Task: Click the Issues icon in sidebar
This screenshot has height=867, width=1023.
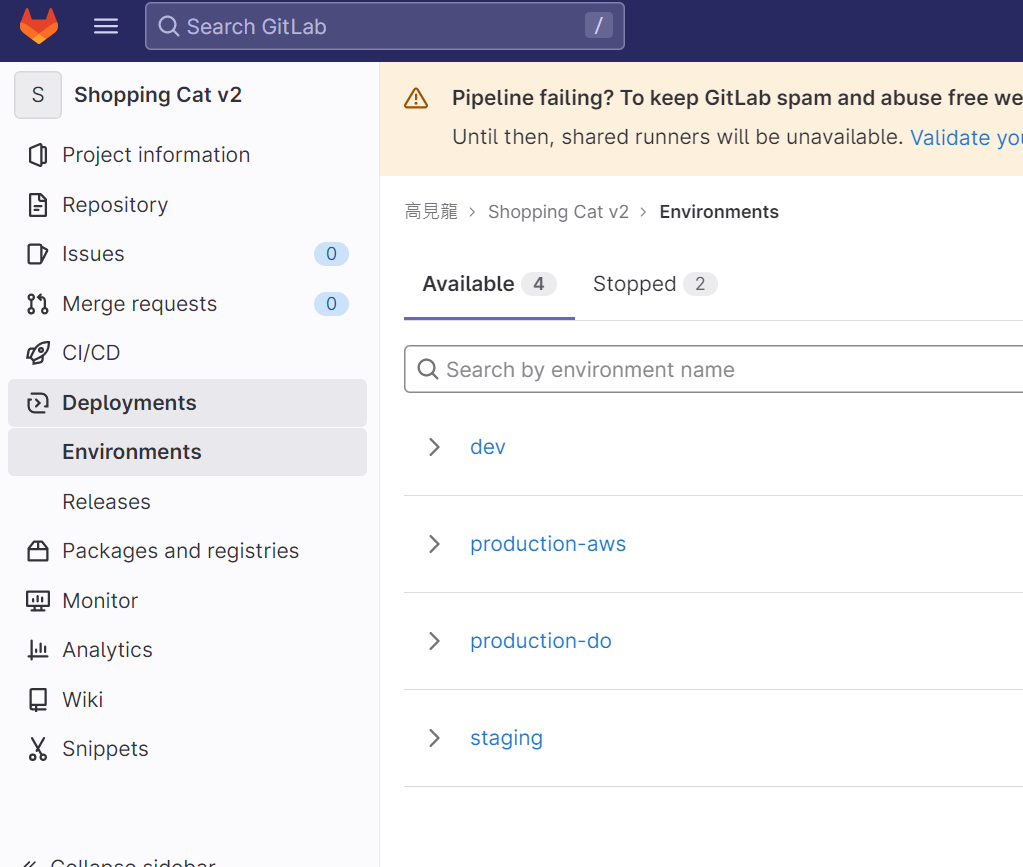Action: (38, 254)
